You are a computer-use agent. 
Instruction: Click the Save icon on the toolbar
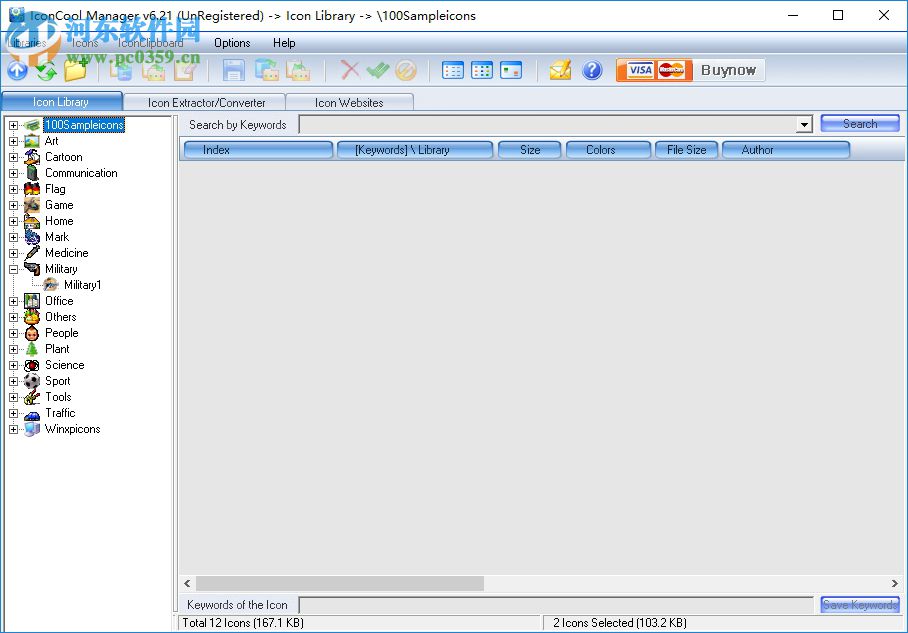pos(233,70)
